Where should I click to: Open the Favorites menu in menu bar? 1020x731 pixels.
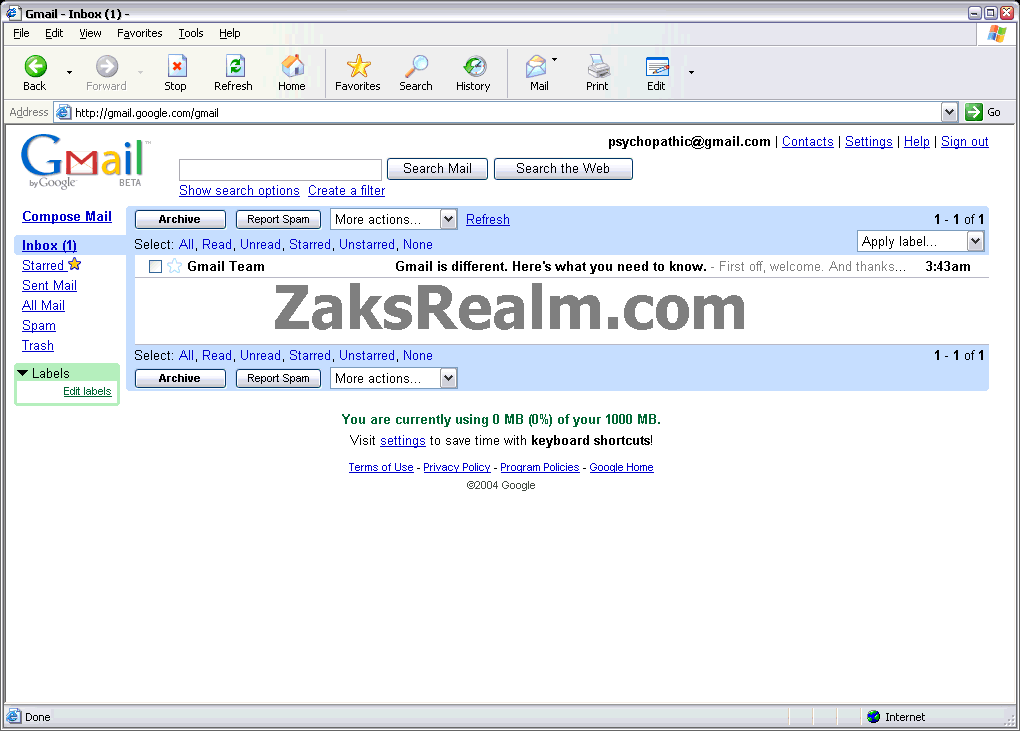click(x=140, y=33)
